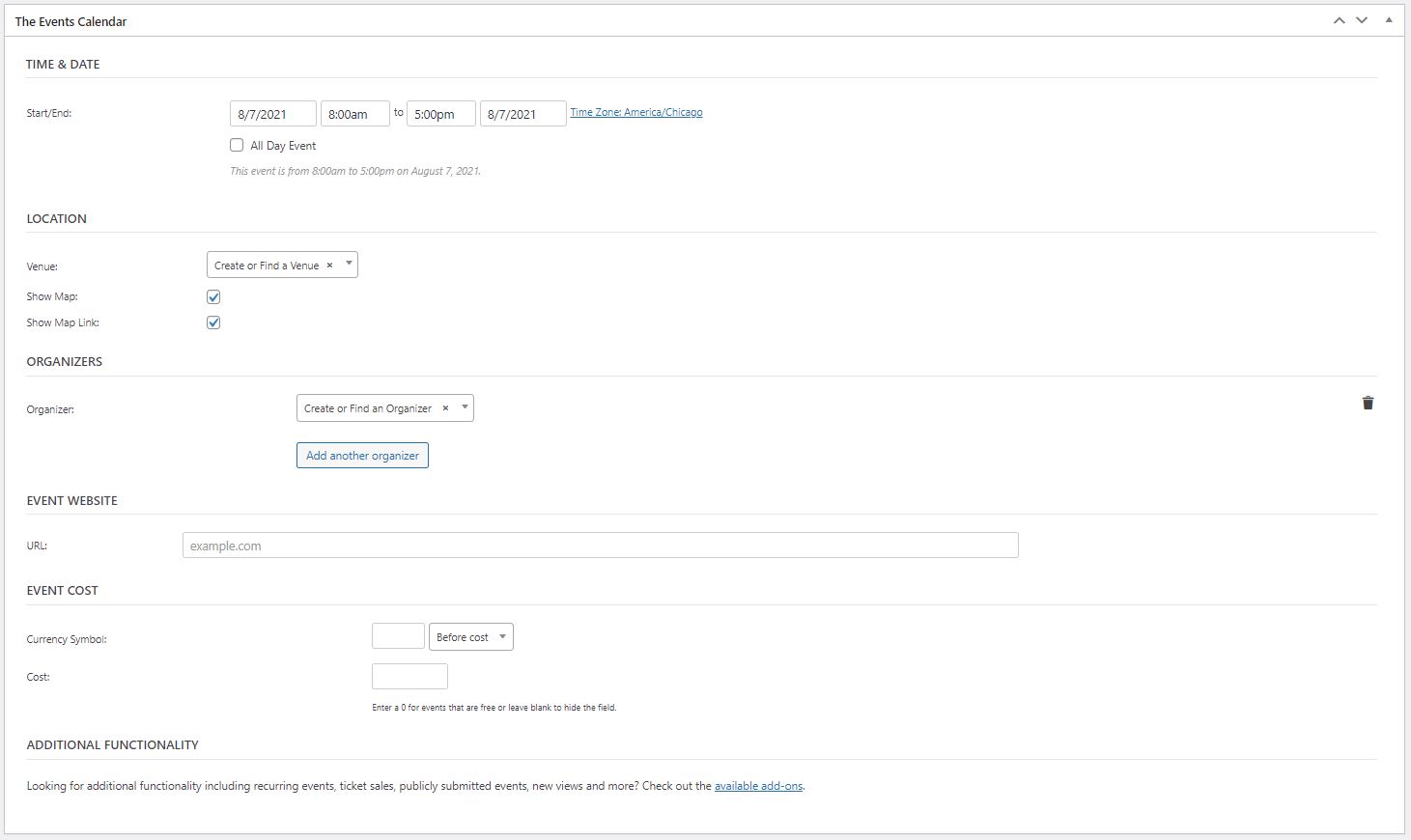Click the All Day Event label
This screenshot has width=1411, height=840.
pos(283,146)
